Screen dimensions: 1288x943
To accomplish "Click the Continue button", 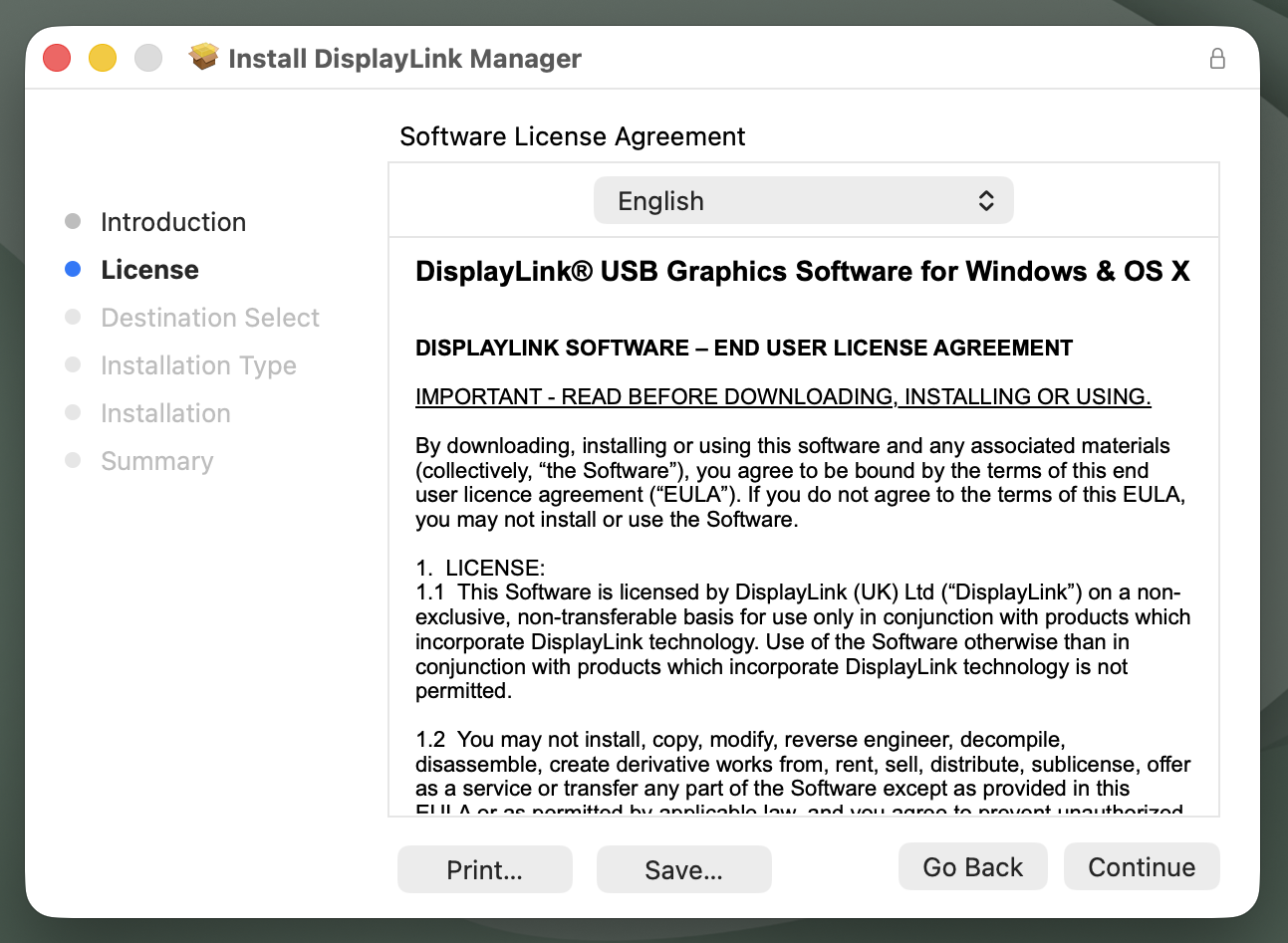I will (x=1142, y=866).
